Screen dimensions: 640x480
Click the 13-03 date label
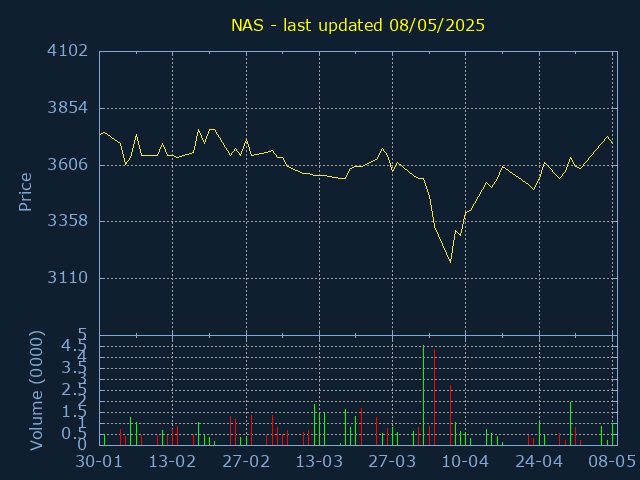tap(319, 462)
